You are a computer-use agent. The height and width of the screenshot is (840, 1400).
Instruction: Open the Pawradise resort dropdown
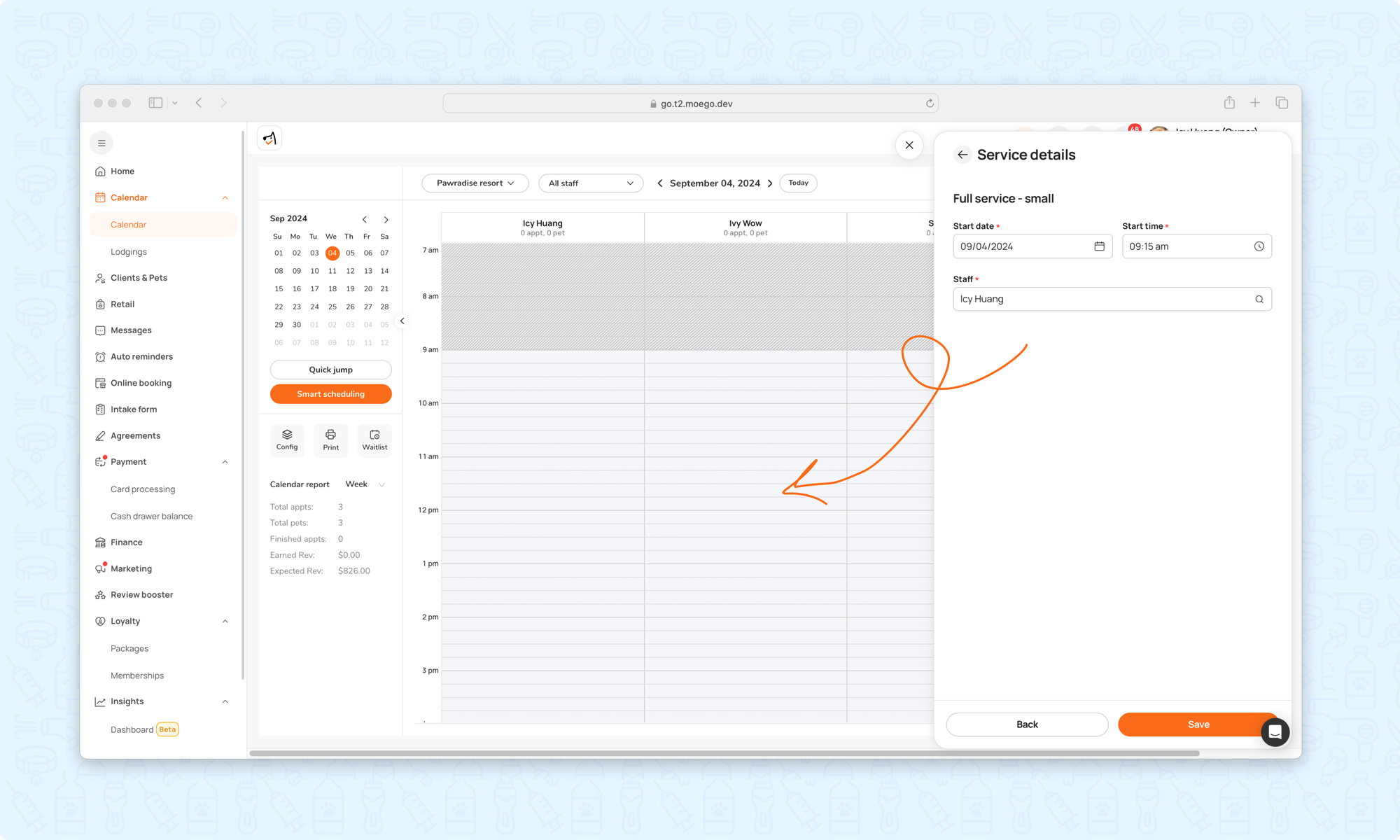click(475, 183)
